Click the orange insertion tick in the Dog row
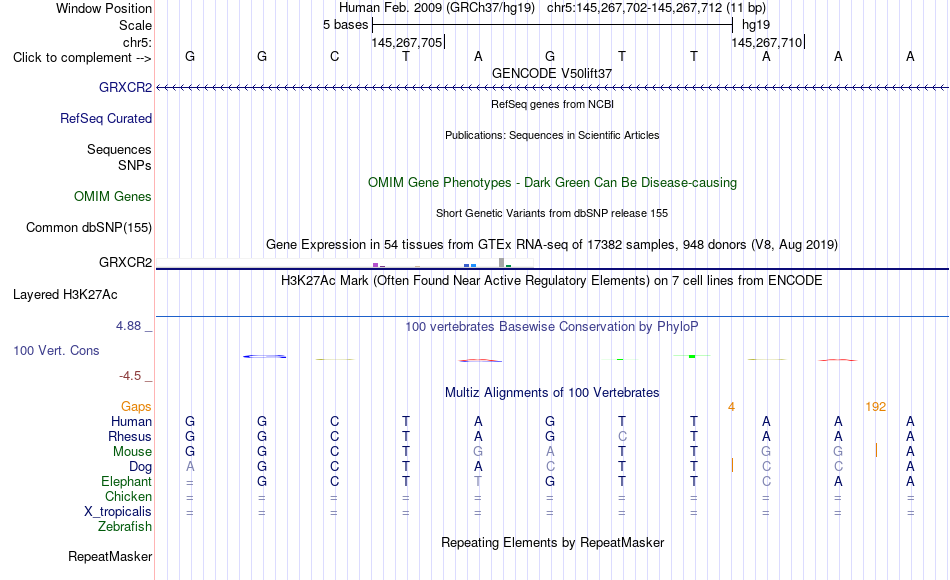This screenshot has height=580, width=950. point(732,465)
